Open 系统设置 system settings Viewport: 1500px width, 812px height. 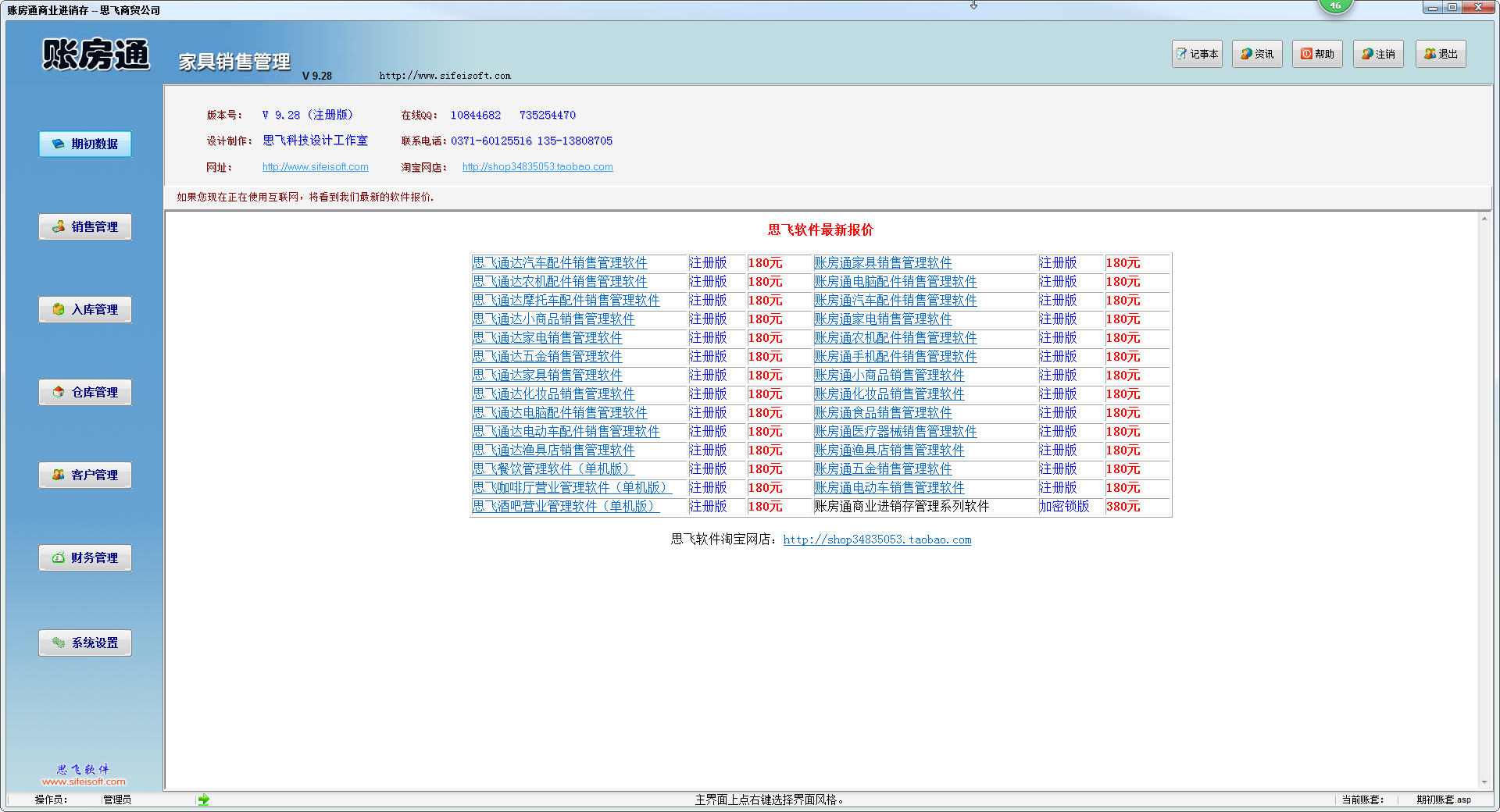85,643
